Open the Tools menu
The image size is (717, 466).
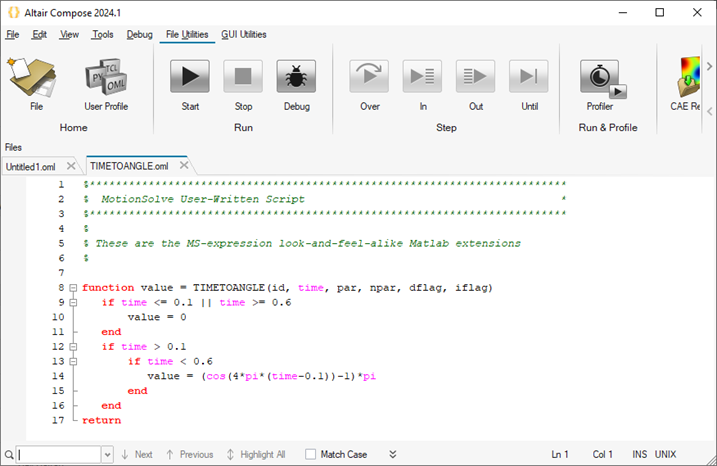[102, 34]
